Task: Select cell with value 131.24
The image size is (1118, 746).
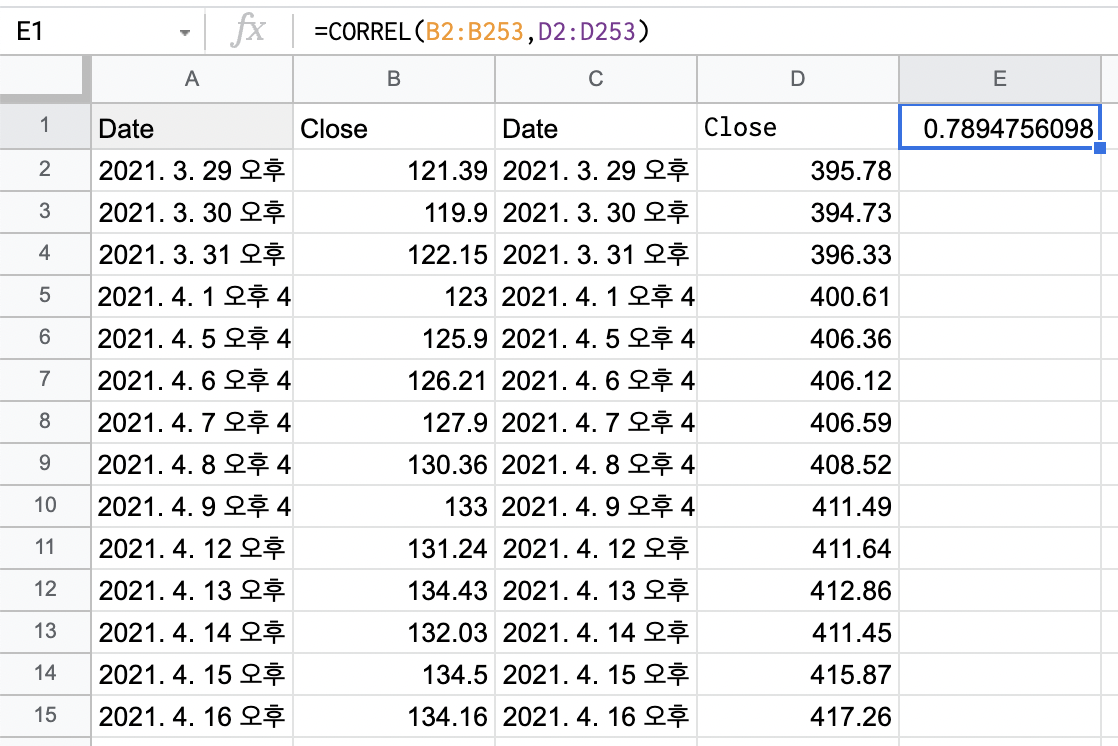Action: click(x=394, y=549)
